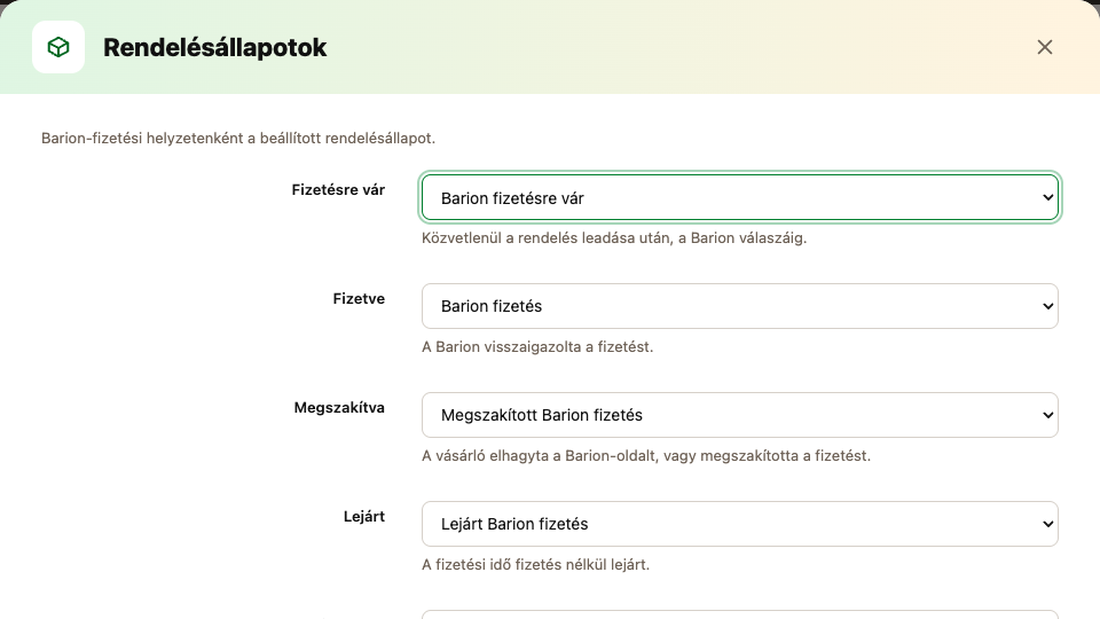Close the Rendelésállapotok dialog

pyautogui.click(x=1045, y=47)
